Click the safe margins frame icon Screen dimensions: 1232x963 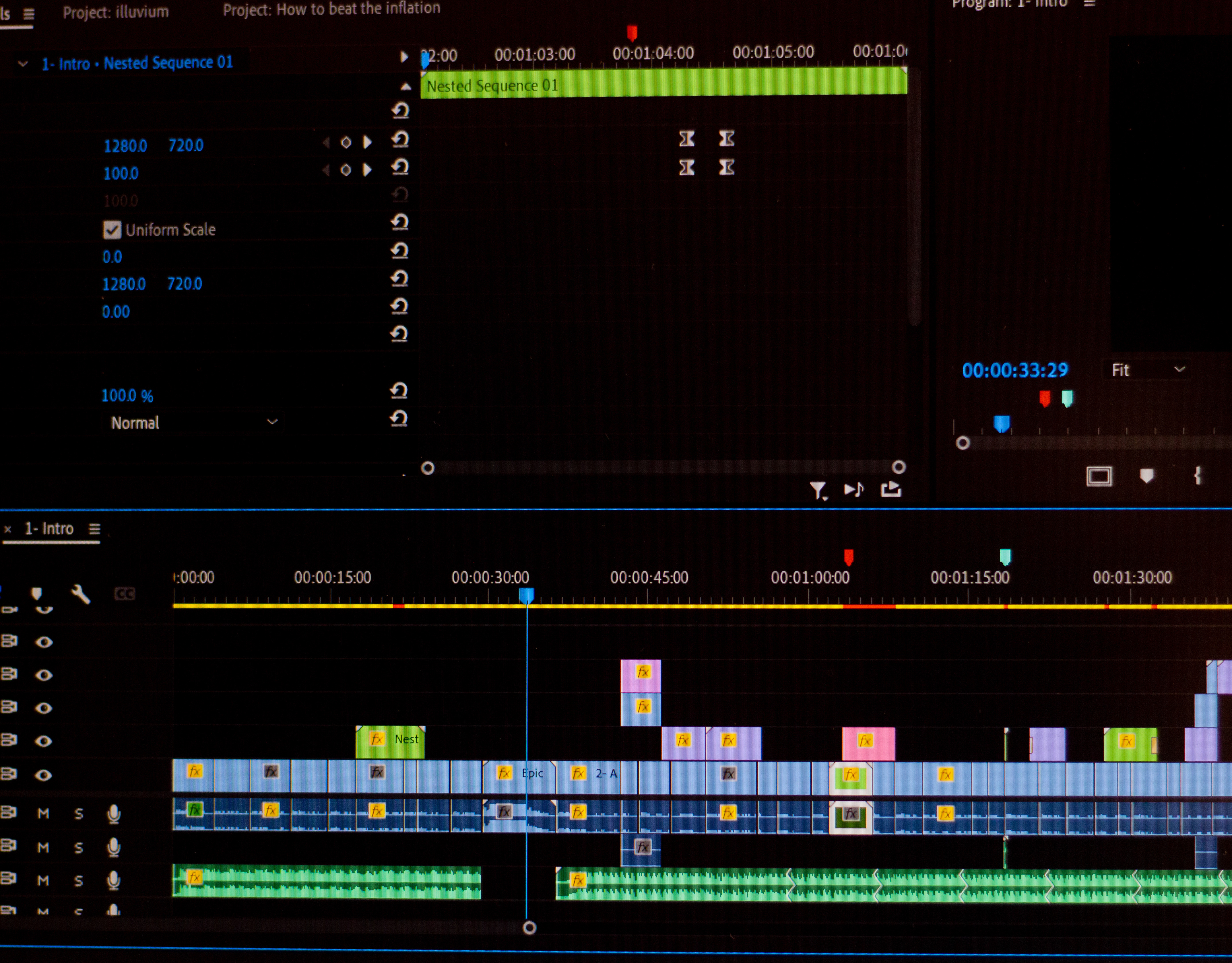(1099, 476)
